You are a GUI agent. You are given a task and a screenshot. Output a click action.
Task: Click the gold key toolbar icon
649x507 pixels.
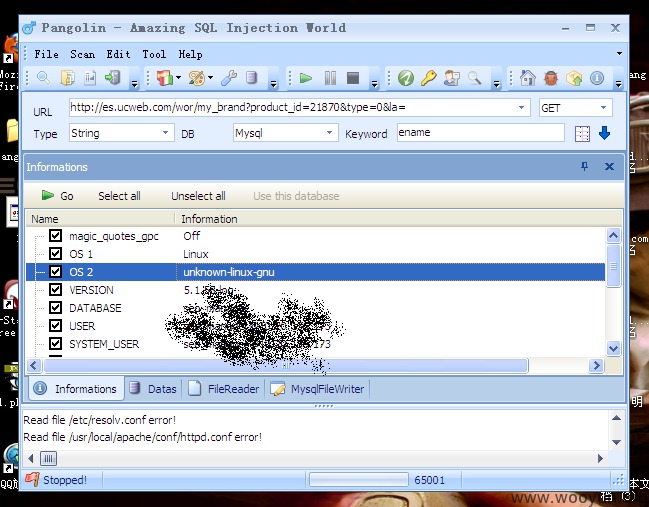428,78
